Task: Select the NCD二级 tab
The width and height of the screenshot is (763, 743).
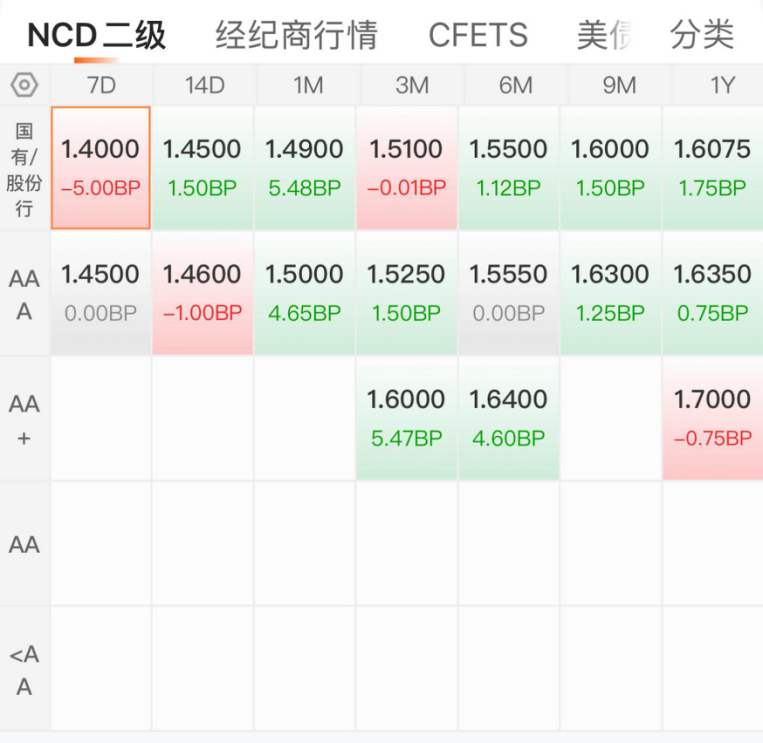Action: [x=96, y=35]
